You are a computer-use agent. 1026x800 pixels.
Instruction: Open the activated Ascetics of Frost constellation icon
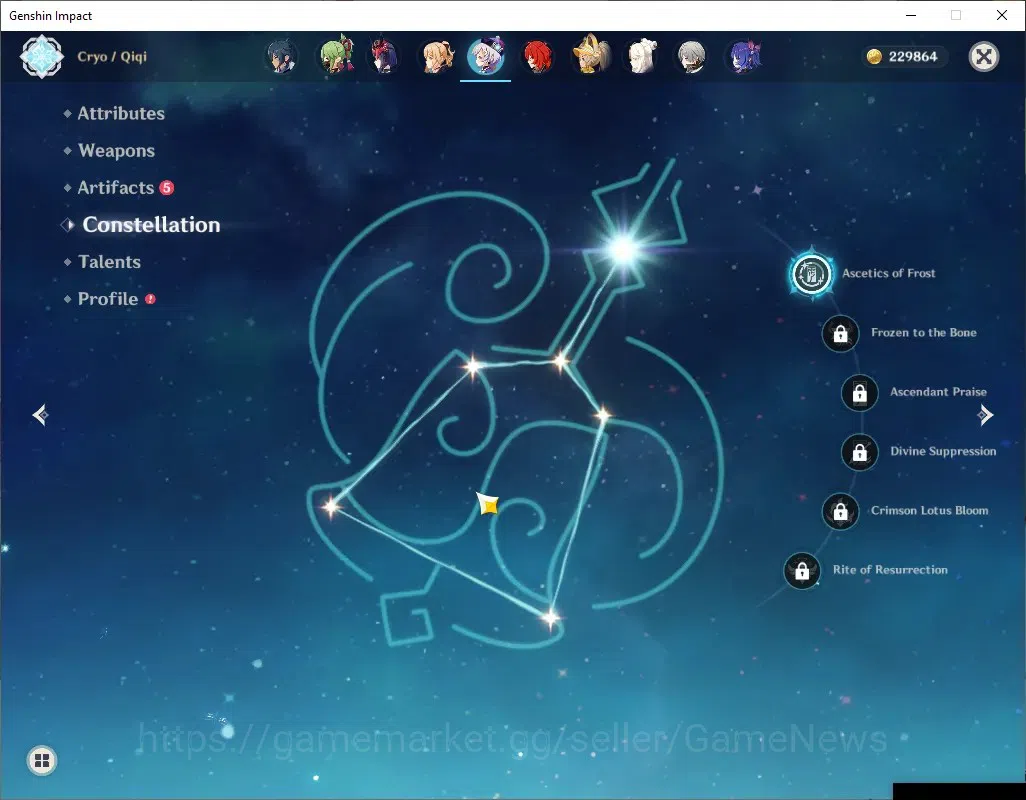click(811, 273)
